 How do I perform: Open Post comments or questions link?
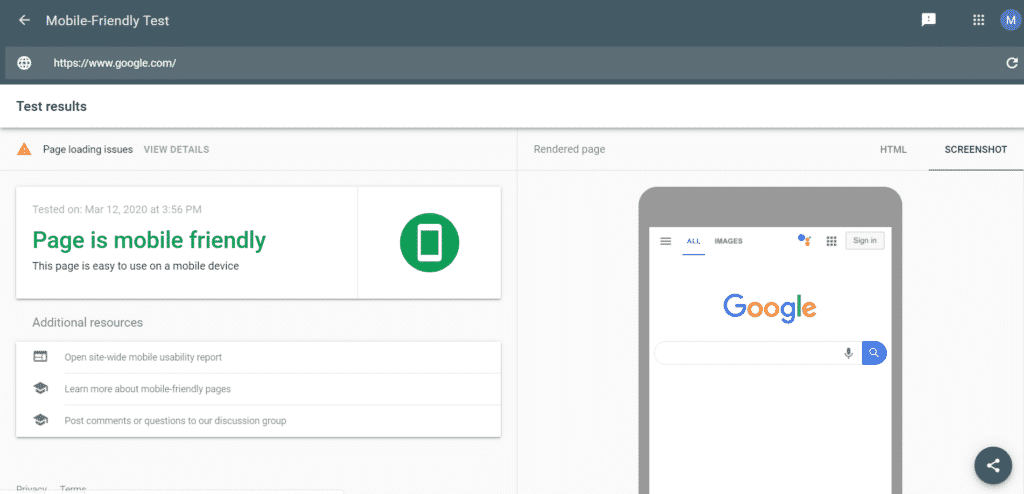tap(175, 421)
